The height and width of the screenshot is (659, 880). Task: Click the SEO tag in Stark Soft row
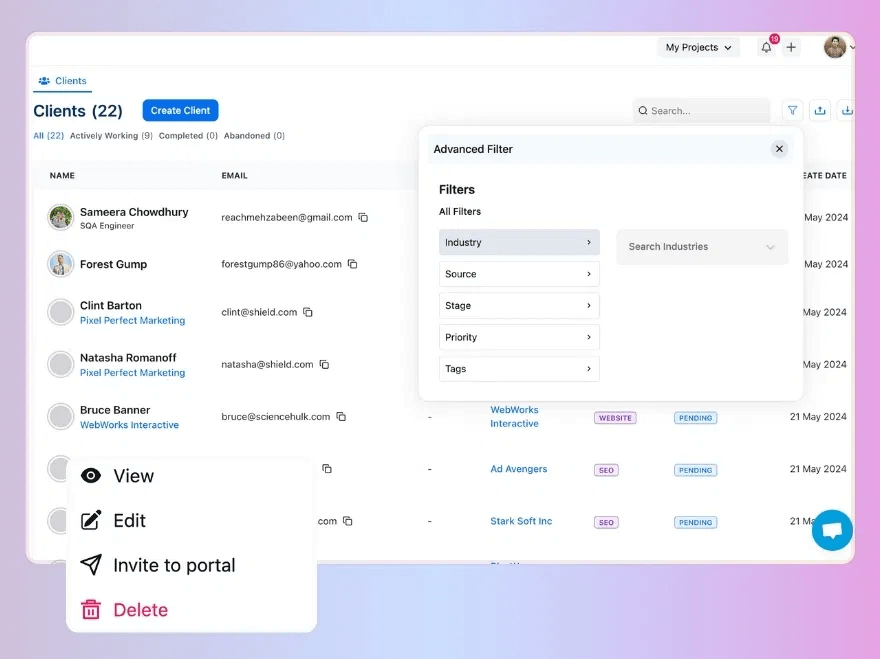click(606, 522)
